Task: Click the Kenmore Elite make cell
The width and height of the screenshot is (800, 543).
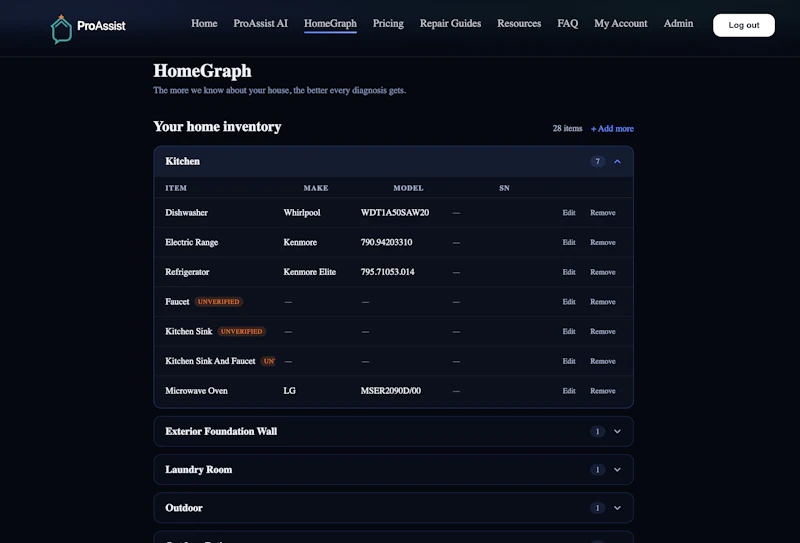Action: click(310, 272)
